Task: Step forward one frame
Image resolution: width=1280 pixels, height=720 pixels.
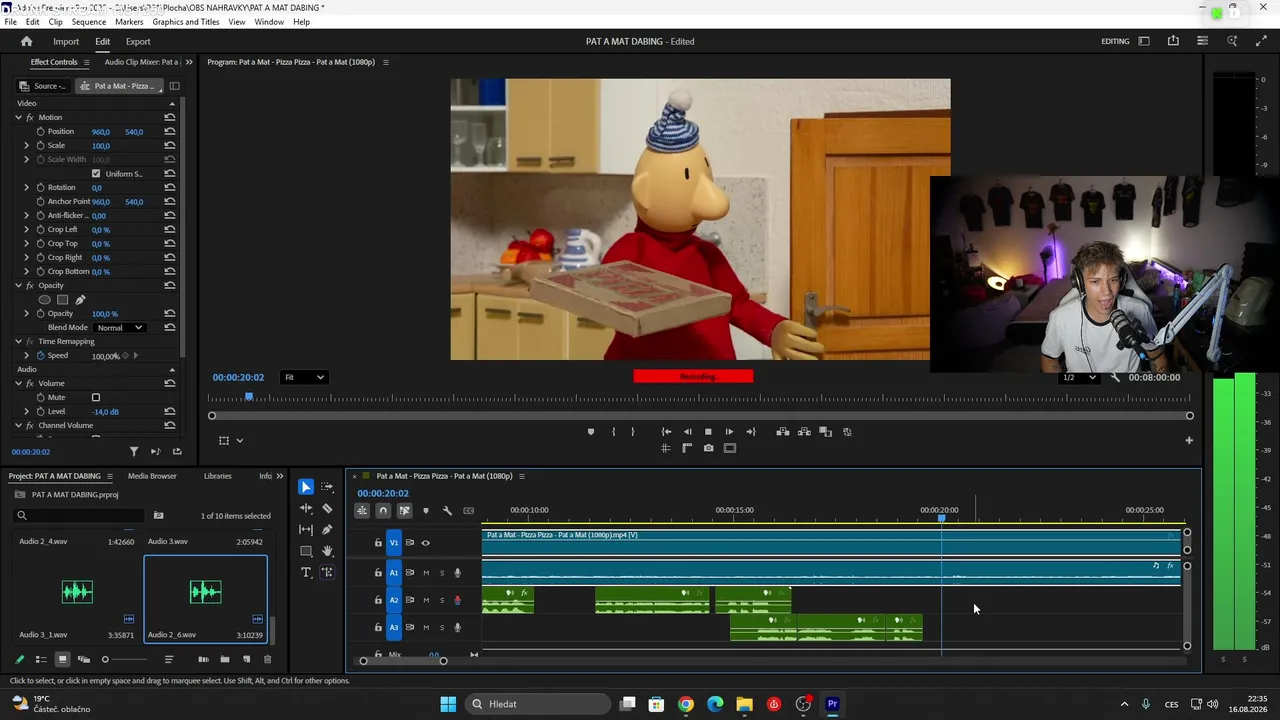Action: click(729, 432)
